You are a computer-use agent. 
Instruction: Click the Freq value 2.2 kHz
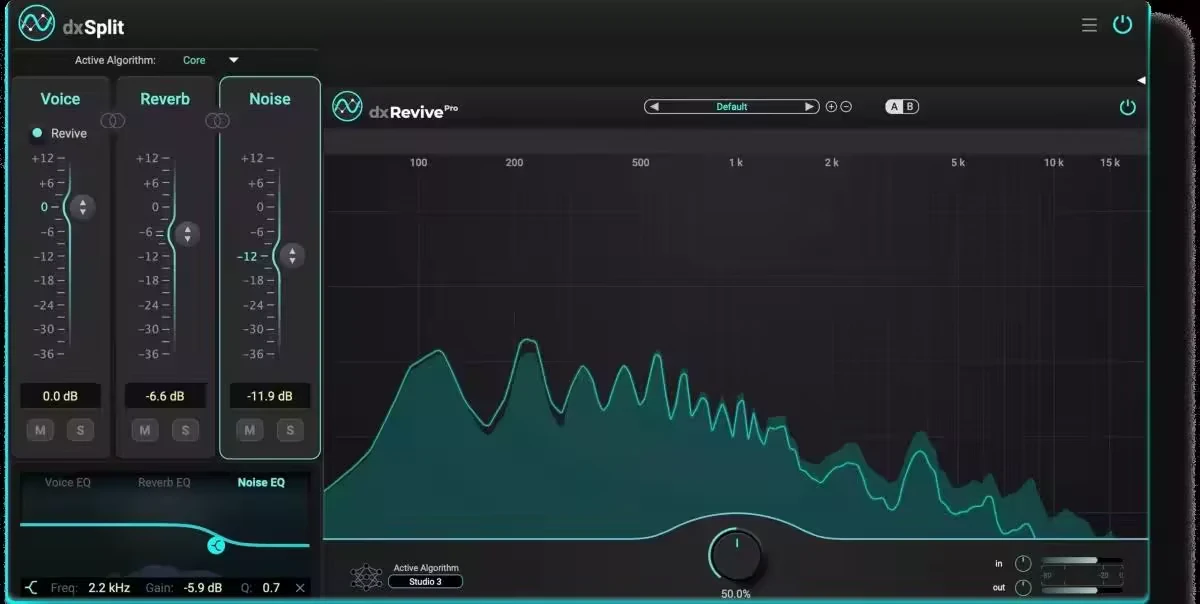coord(110,588)
